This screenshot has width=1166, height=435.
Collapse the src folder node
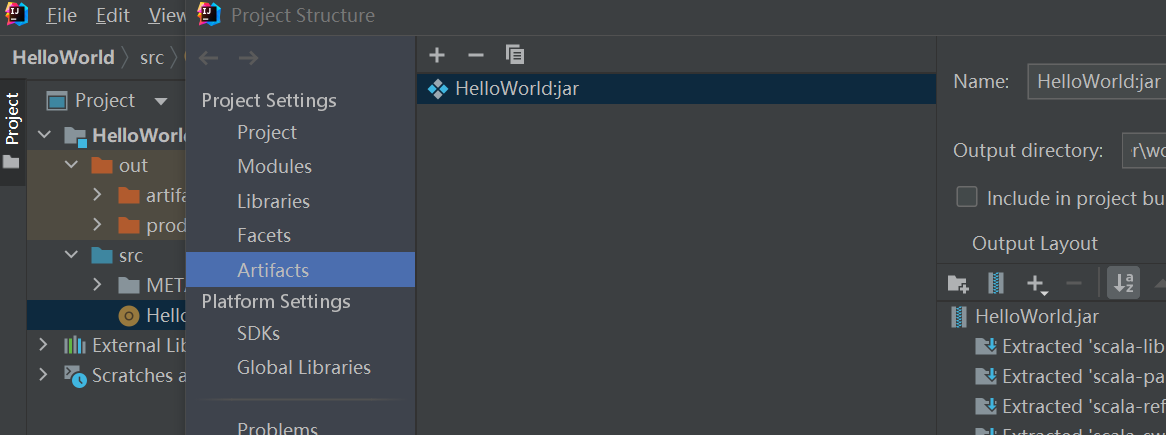point(71,255)
